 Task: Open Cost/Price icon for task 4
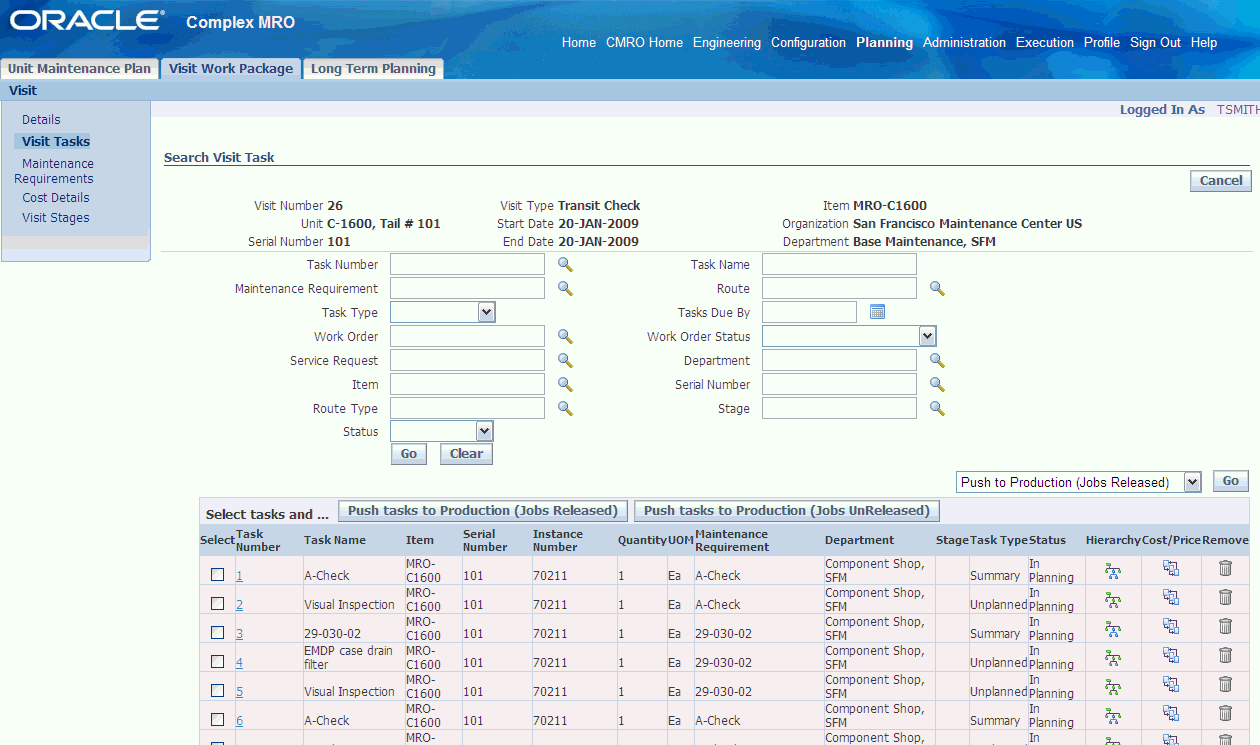[1171, 655]
